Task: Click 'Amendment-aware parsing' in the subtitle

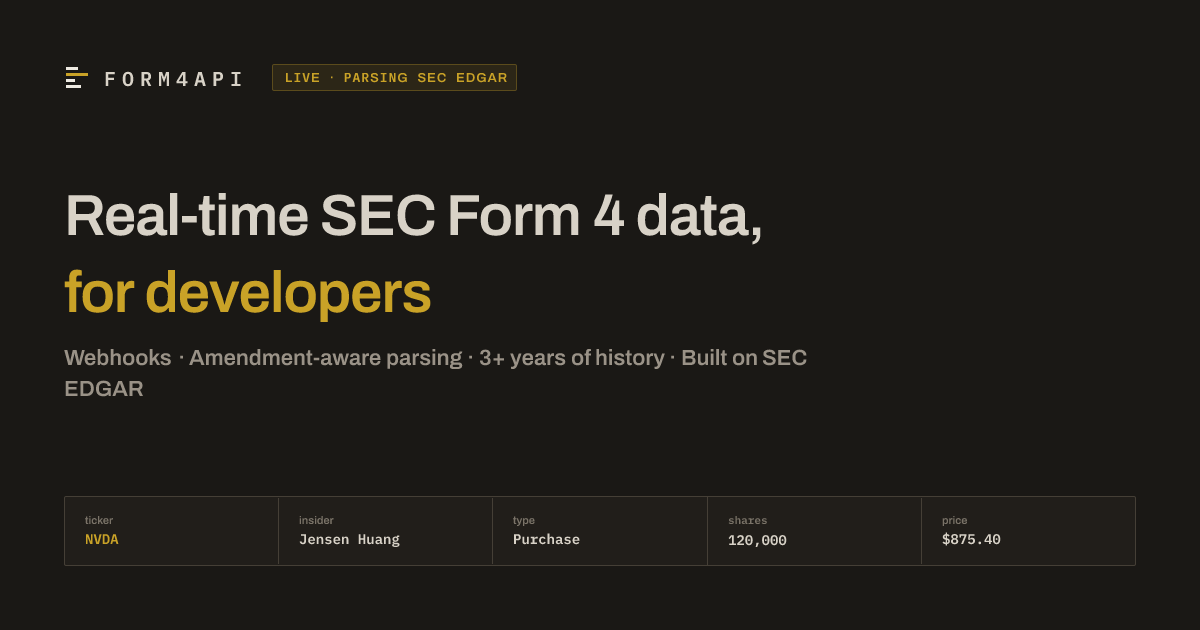Action: pyautogui.click(x=325, y=358)
